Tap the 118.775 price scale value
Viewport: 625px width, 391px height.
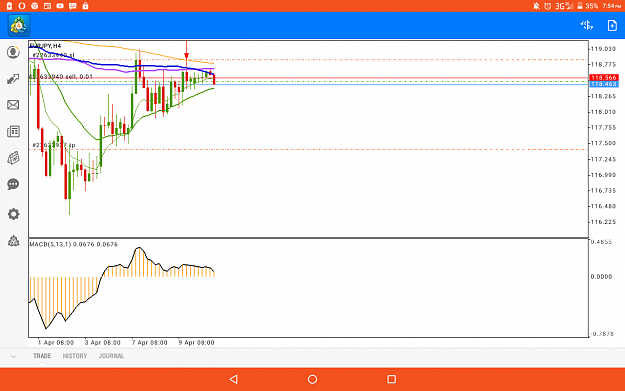click(603, 64)
